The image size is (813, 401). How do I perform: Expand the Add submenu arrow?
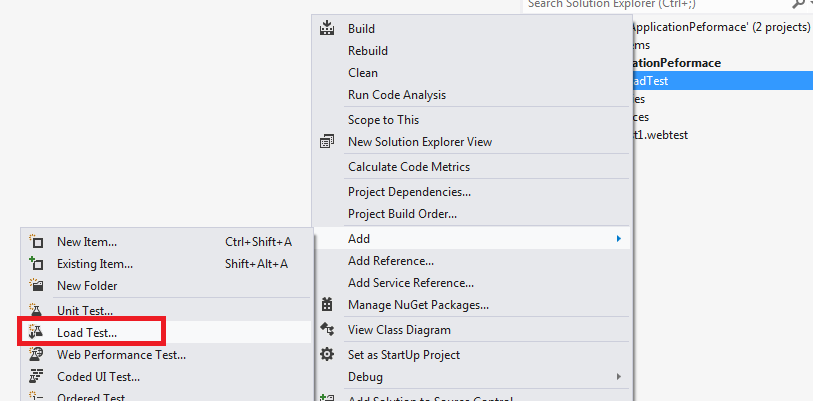[x=619, y=239]
